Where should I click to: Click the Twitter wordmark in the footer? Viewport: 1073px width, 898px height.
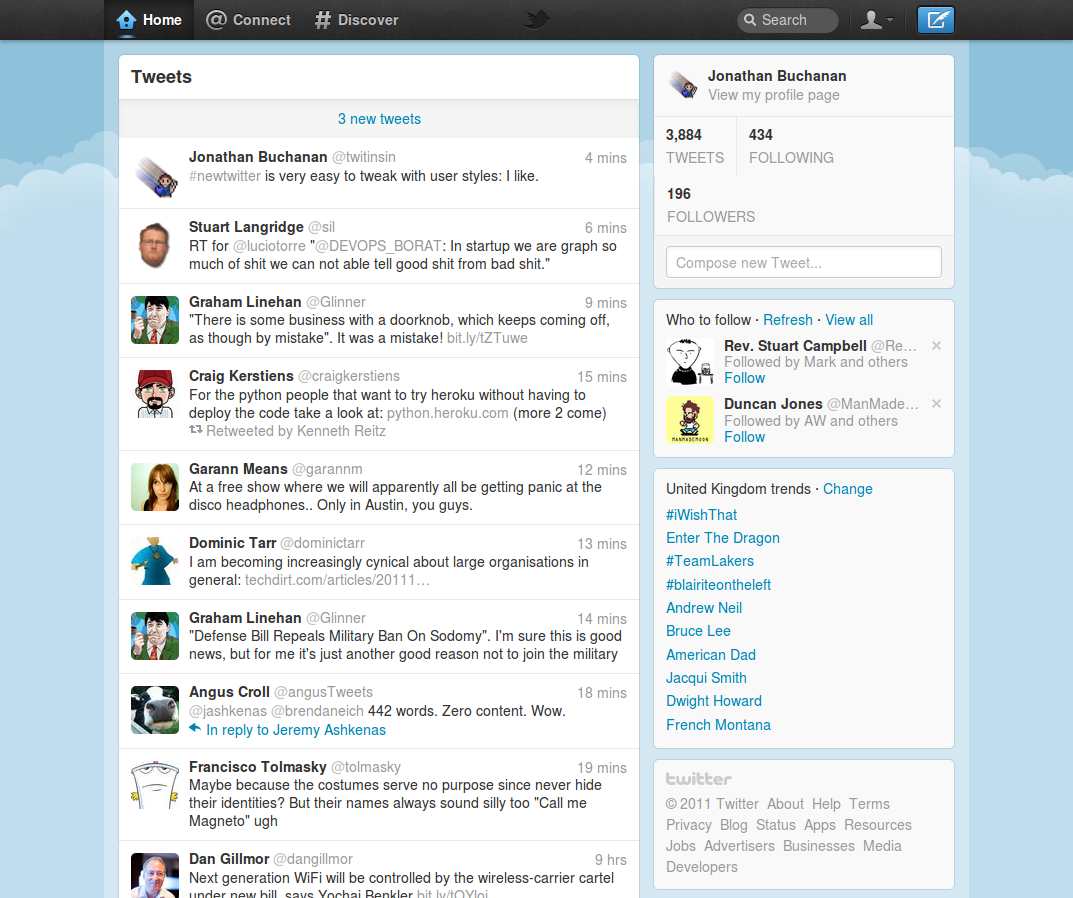point(699,779)
